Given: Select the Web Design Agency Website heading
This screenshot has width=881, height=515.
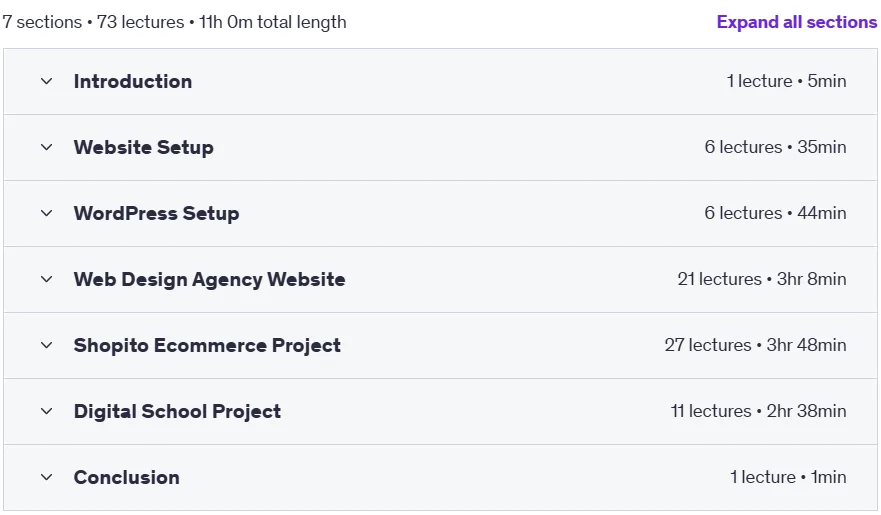Looking at the screenshot, I should click(x=209, y=279).
